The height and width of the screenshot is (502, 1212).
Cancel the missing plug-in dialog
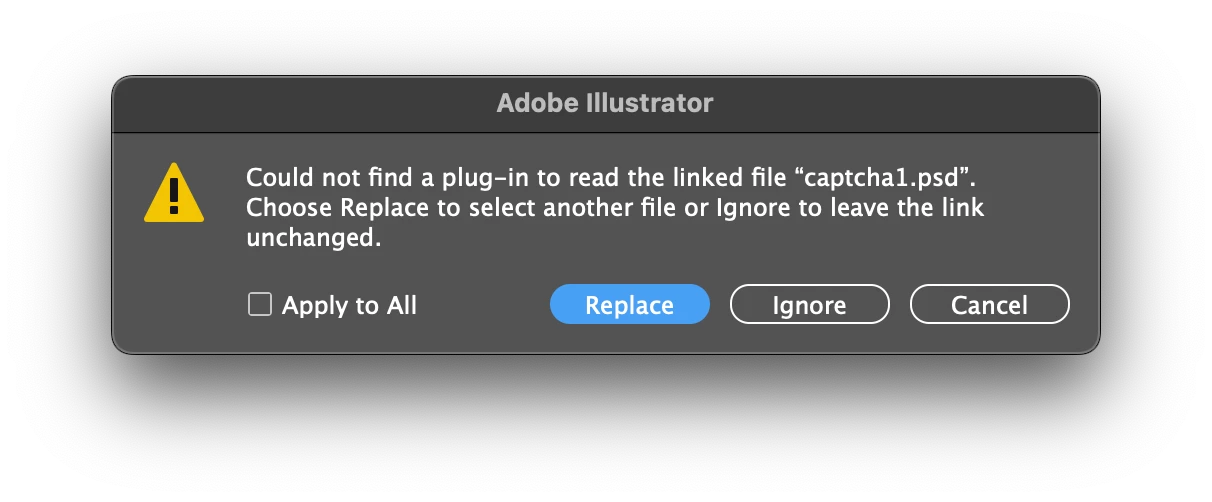[989, 305]
